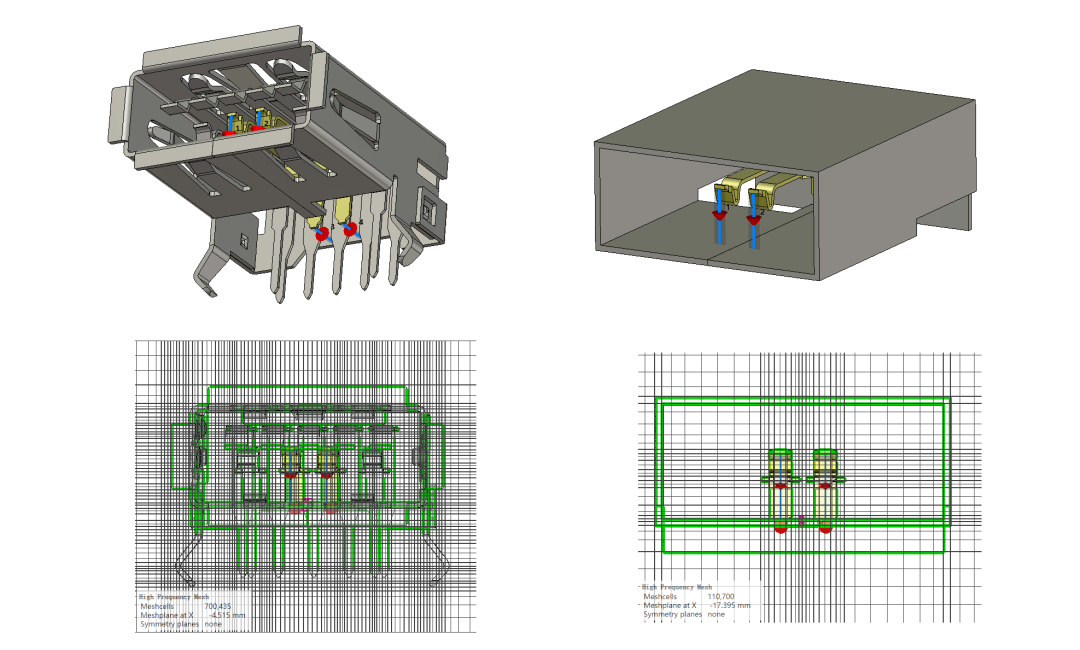1080x650 pixels.
Task: Click 'Meshcells' label in right mesh view
Action: [x=660, y=596]
